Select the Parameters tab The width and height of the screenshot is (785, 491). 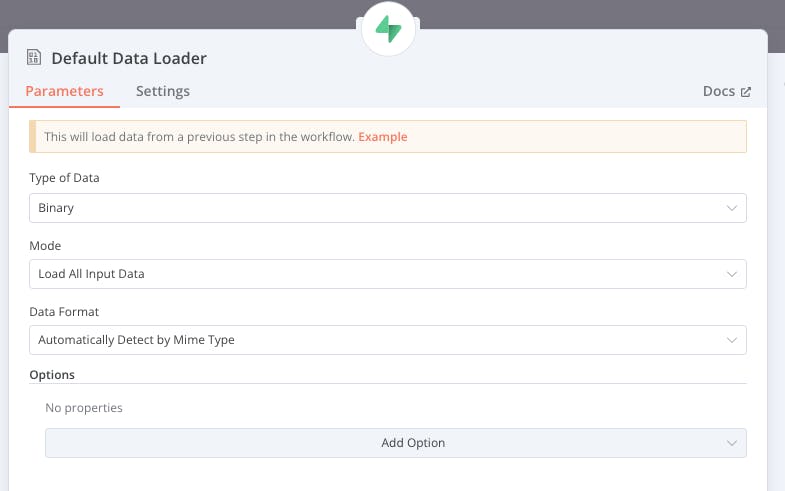64,91
